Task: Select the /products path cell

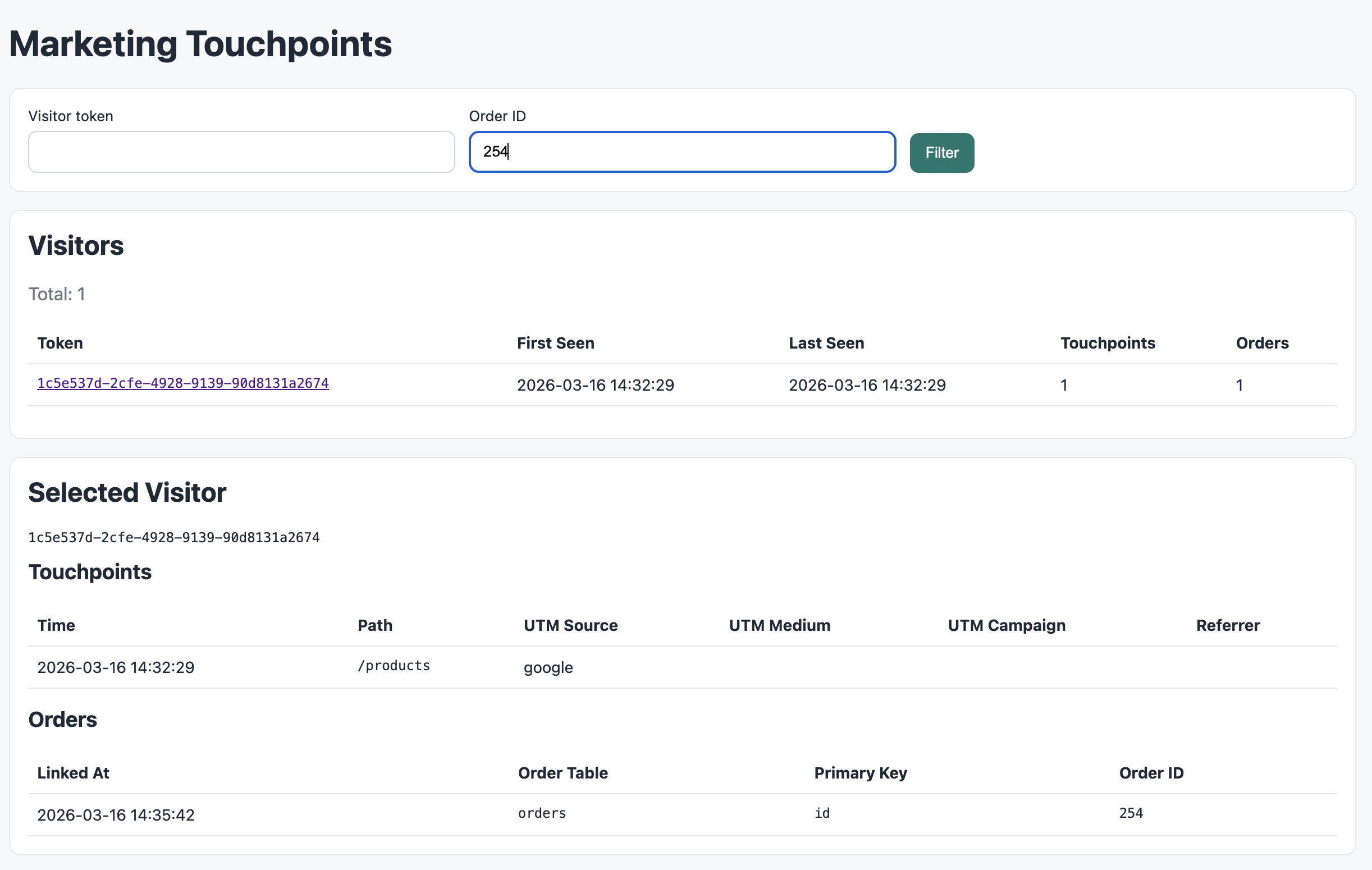Action: tap(394, 666)
